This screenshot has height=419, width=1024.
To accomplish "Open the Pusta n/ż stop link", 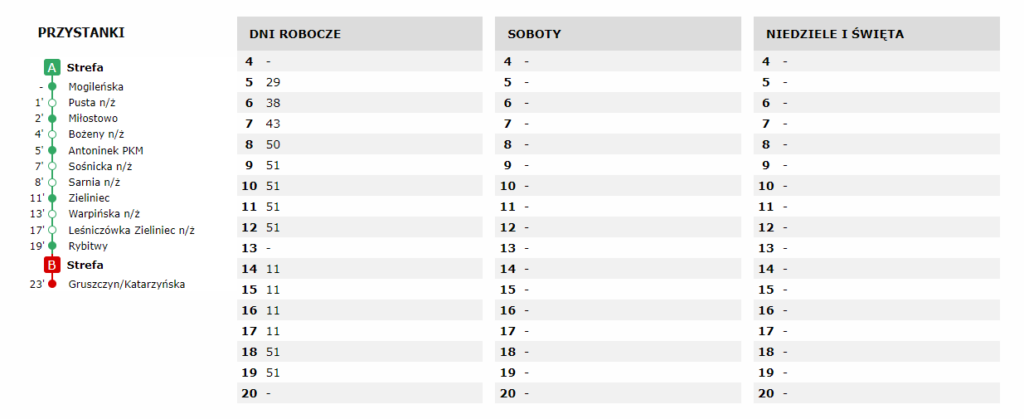I will tap(93, 102).
